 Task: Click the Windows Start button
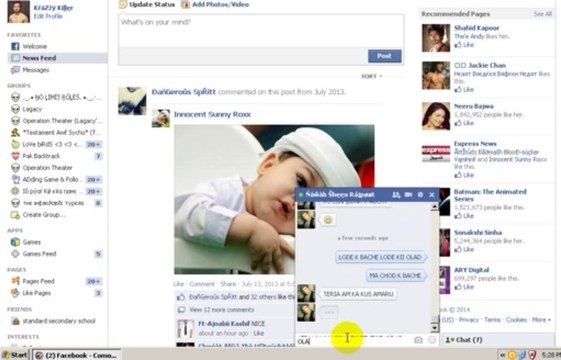click(14, 355)
